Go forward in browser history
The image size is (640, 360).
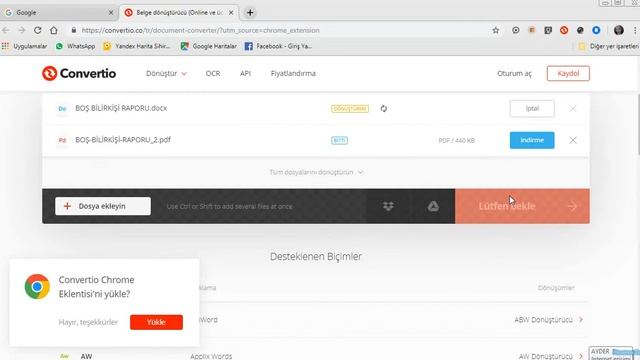coord(22,30)
